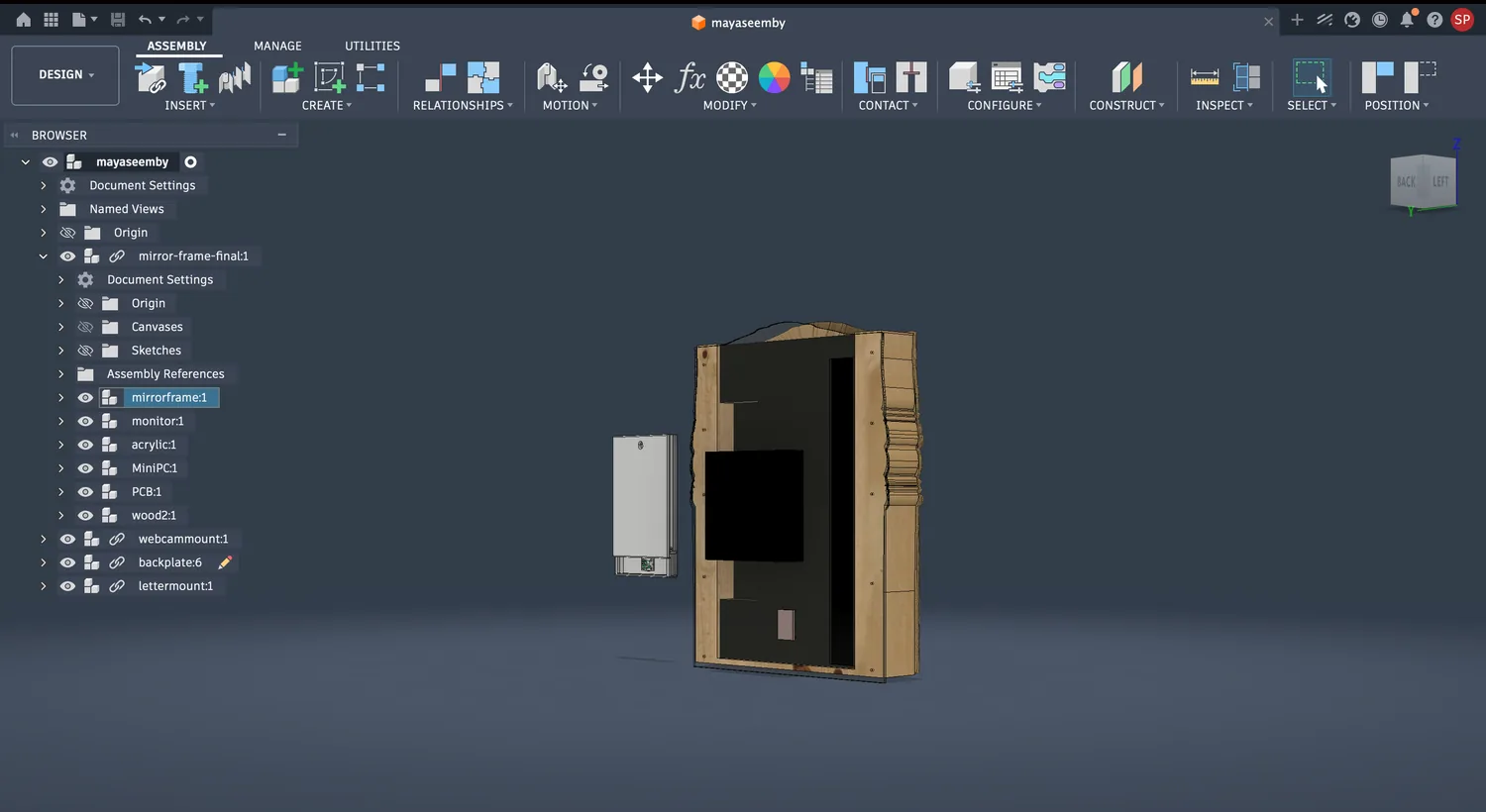This screenshot has height=812, width=1486.
Task: Click the Drive Joints motion icon
Action: point(551,77)
